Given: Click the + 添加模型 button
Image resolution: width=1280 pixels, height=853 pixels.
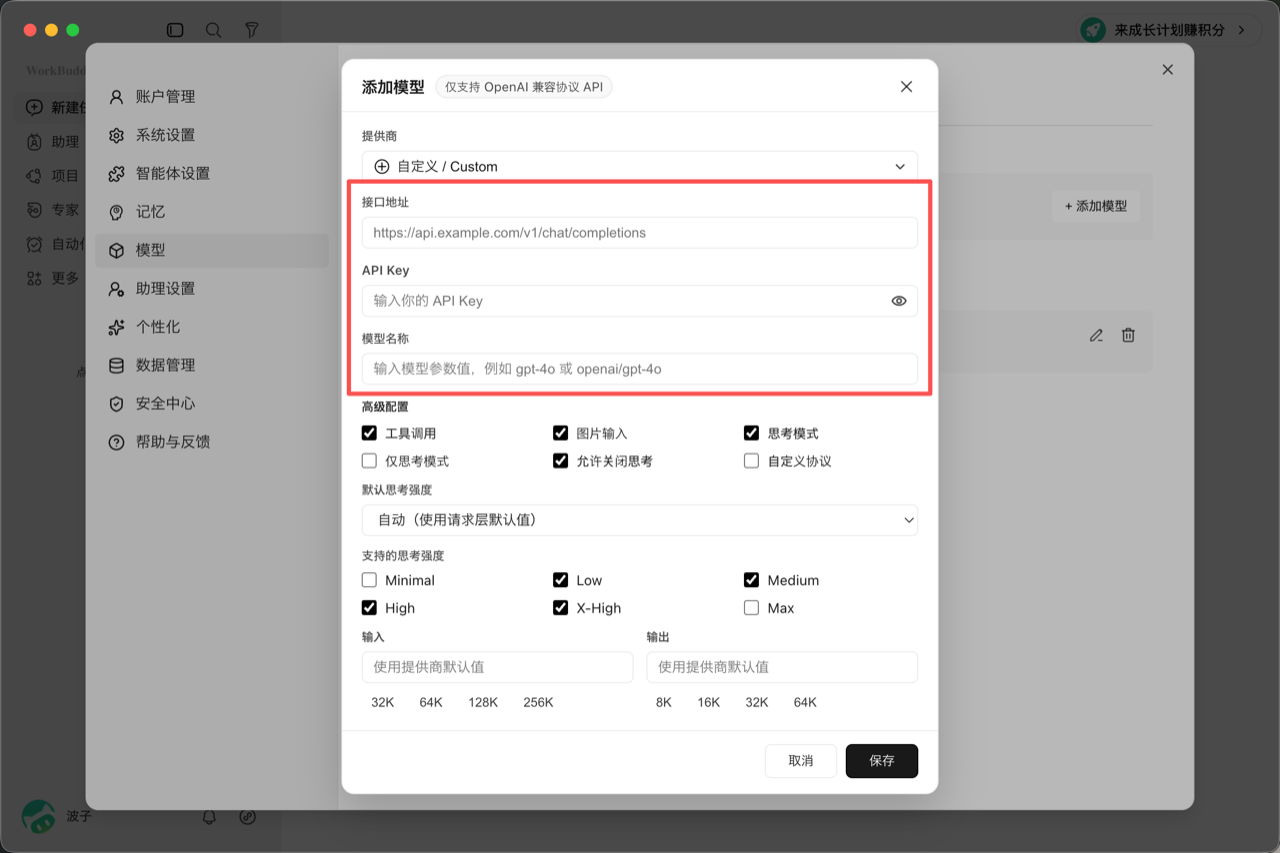Looking at the screenshot, I should click(x=1096, y=206).
